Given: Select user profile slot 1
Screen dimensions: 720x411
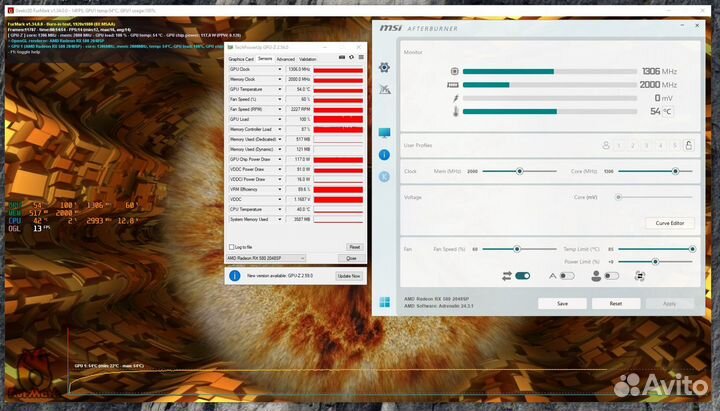Looking at the screenshot, I should [619, 146].
